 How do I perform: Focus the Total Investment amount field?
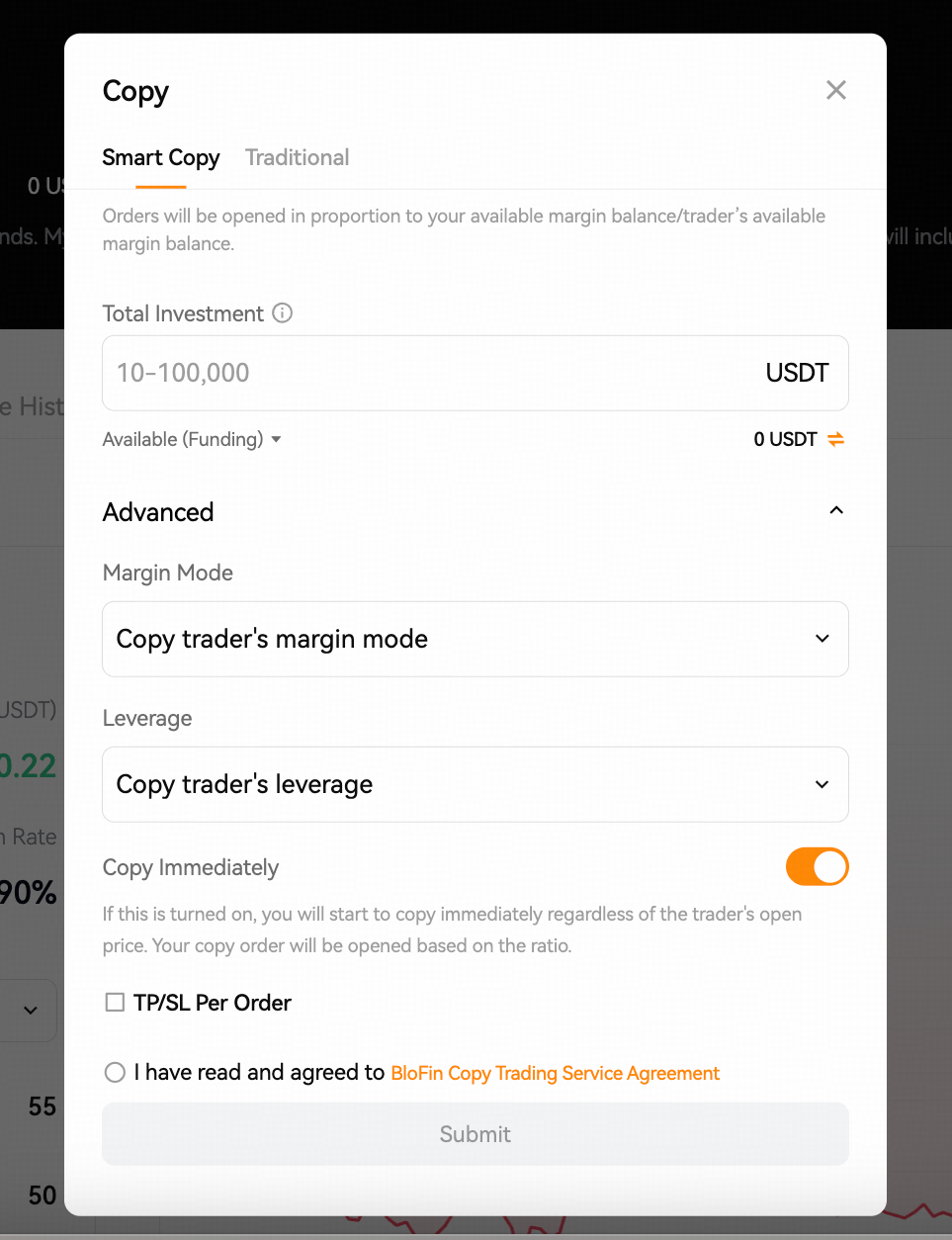click(x=476, y=373)
